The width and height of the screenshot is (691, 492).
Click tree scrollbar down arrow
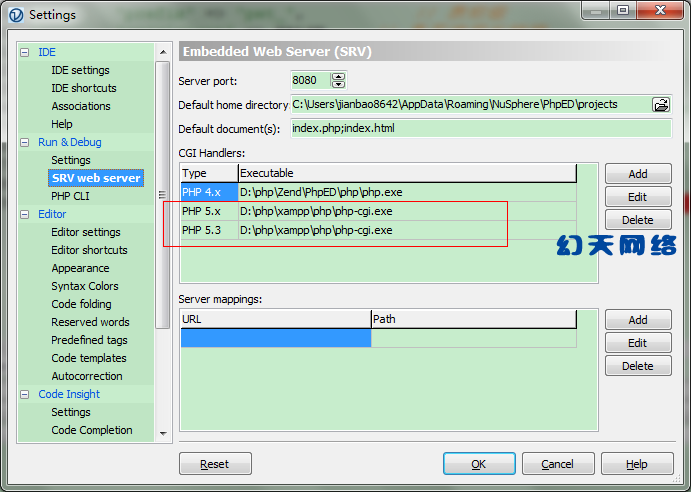[163, 434]
